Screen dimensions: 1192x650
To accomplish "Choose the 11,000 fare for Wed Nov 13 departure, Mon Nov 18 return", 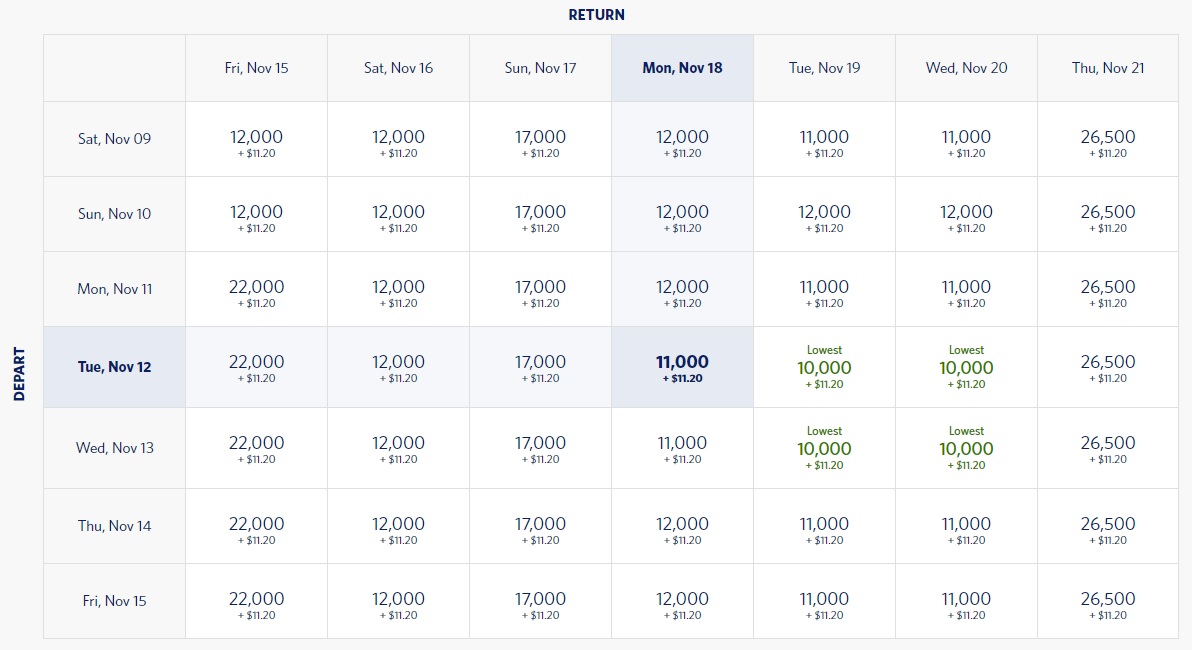I will click(682, 448).
